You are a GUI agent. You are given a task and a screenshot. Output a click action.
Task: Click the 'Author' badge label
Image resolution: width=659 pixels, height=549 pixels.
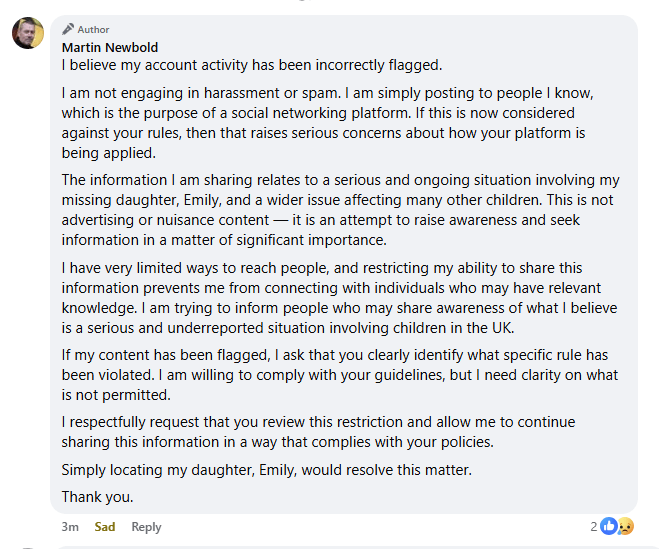tap(94, 30)
